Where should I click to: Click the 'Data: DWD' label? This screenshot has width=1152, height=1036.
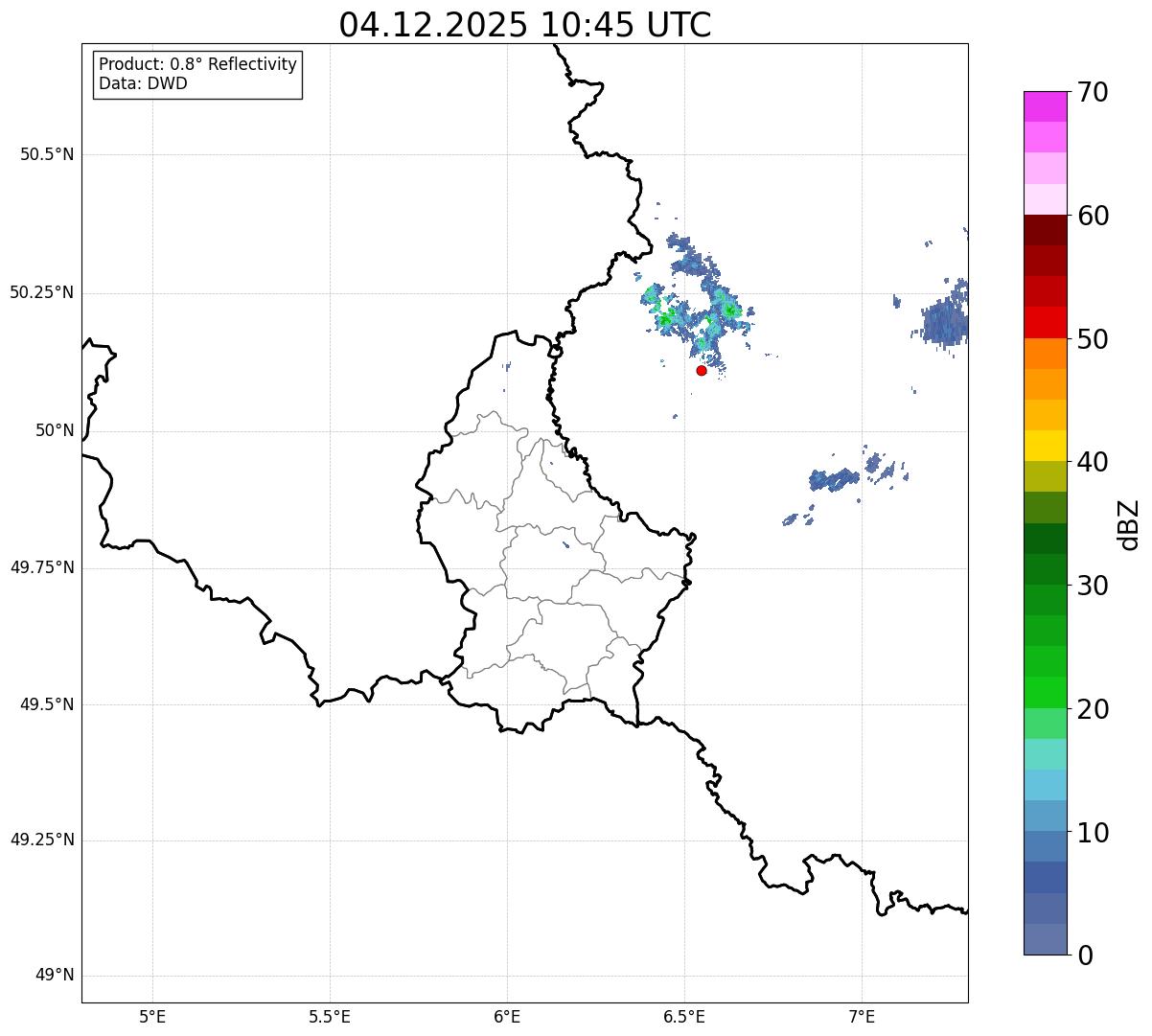click(x=143, y=83)
